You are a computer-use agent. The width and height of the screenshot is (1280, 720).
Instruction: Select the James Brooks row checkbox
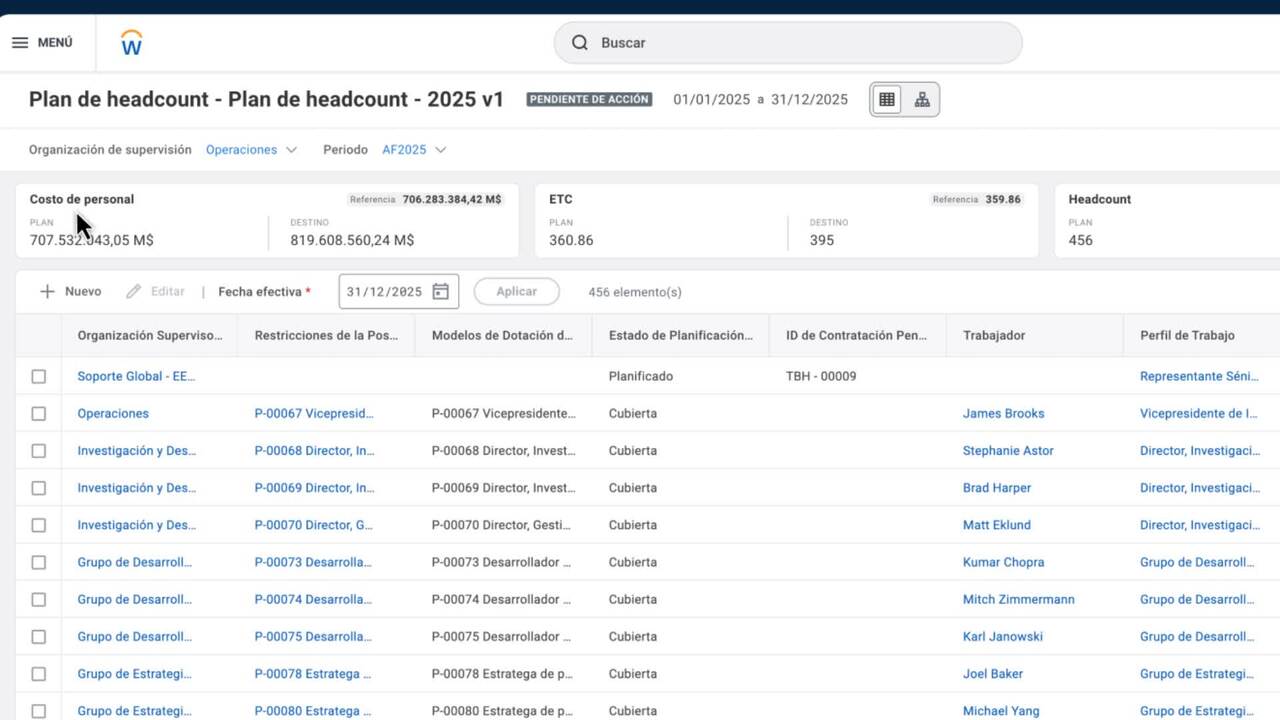38,414
